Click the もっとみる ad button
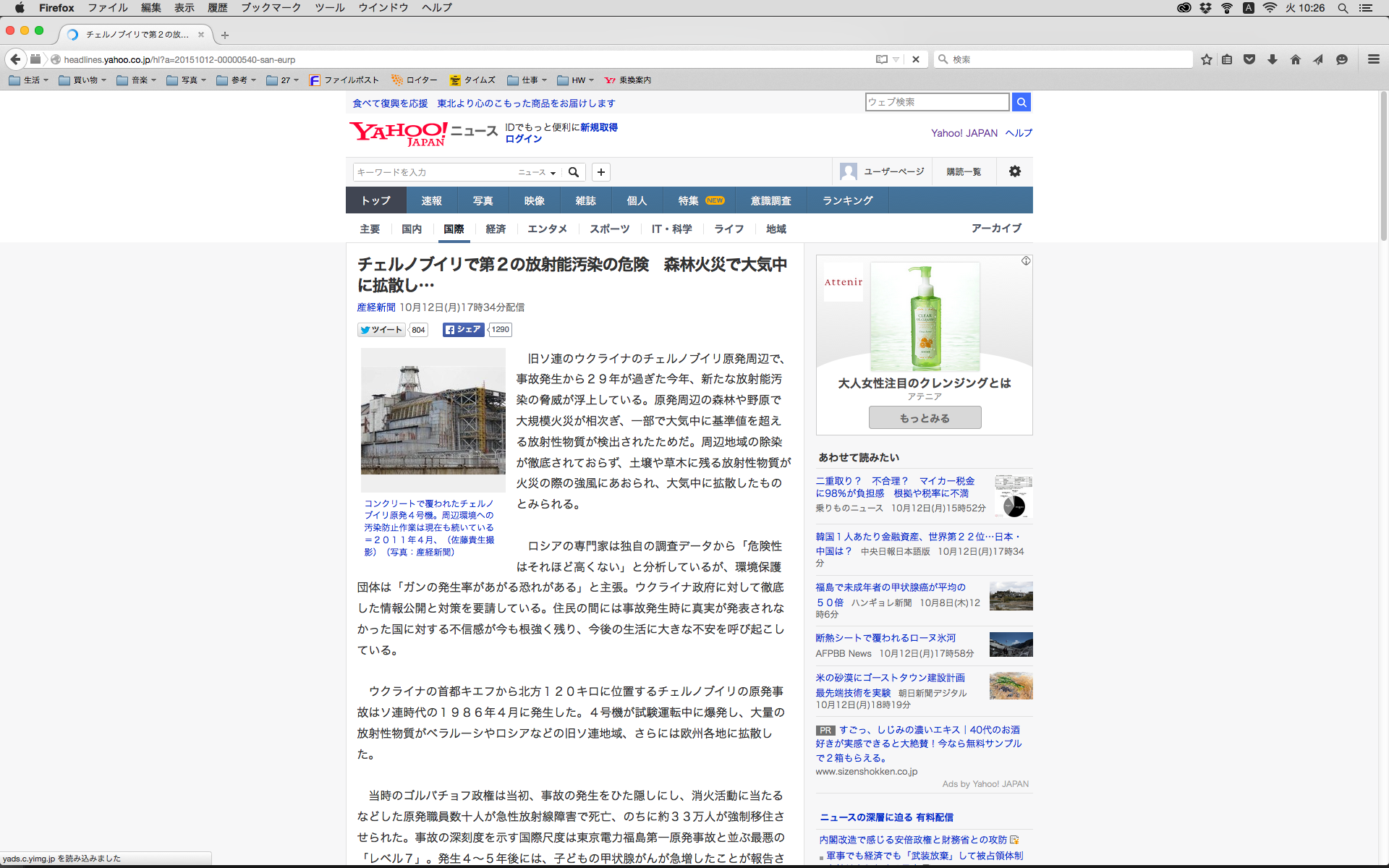The image size is (1389, 868). coord(925,417)
